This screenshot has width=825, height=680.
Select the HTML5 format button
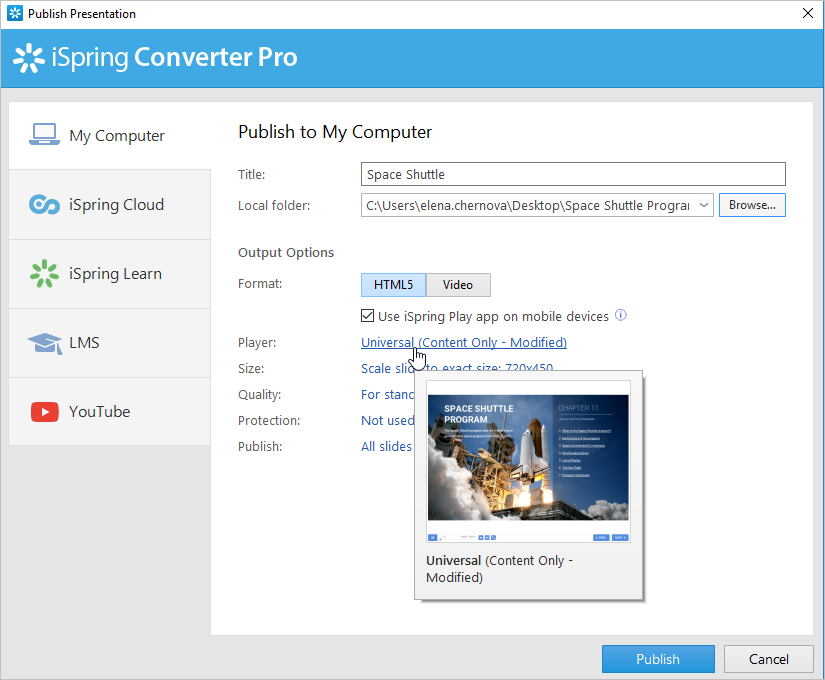coord(393,285)
